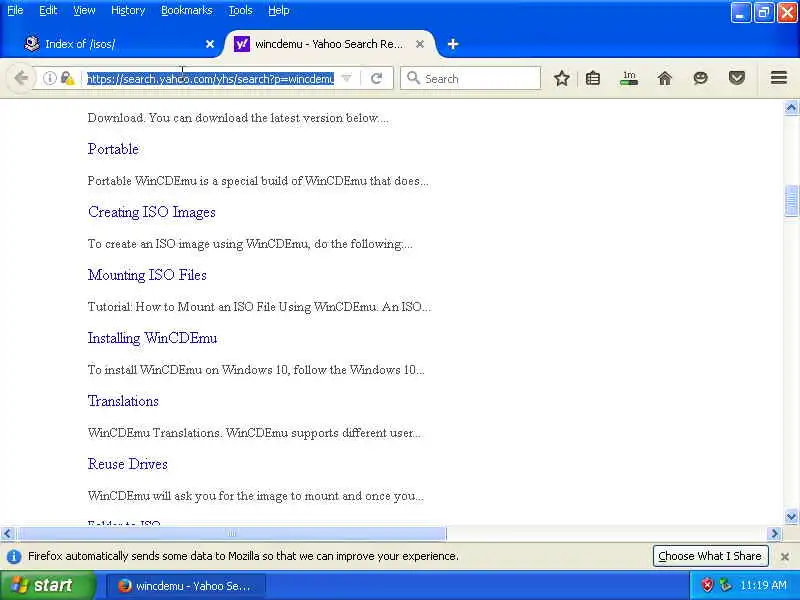Open the URL history dropdown arrow
The height and width of the screenshot is (600, 800).
[x=346, y=78]
